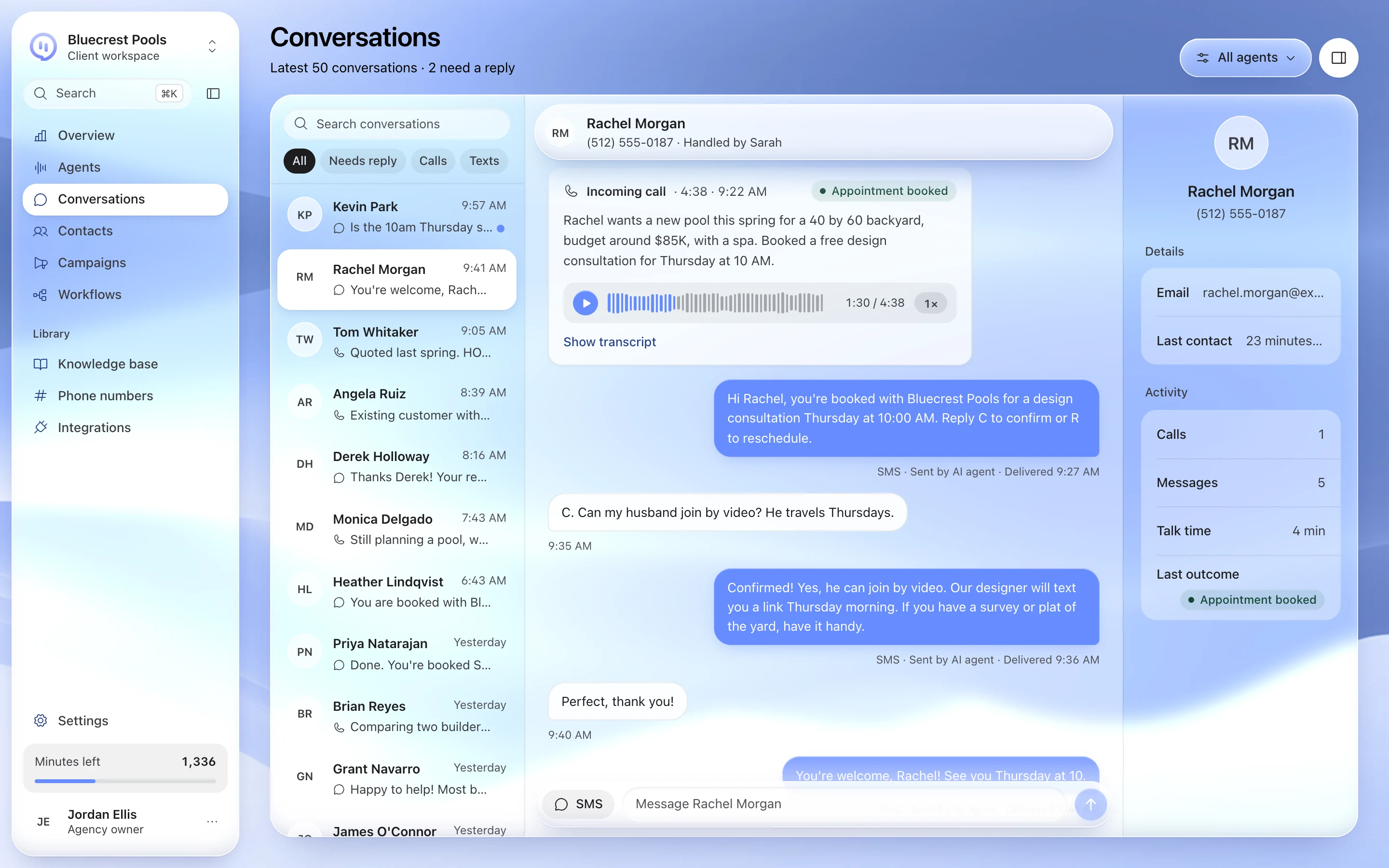Collapse the left sidebar panel icon
This screenshot has width=1389, height=868.
pos(213,94)
